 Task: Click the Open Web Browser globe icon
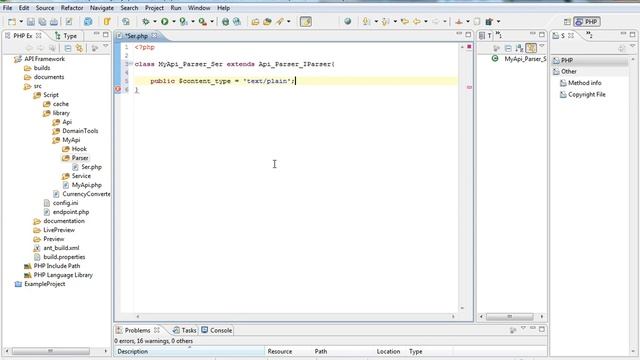click(x=347, y=22)
